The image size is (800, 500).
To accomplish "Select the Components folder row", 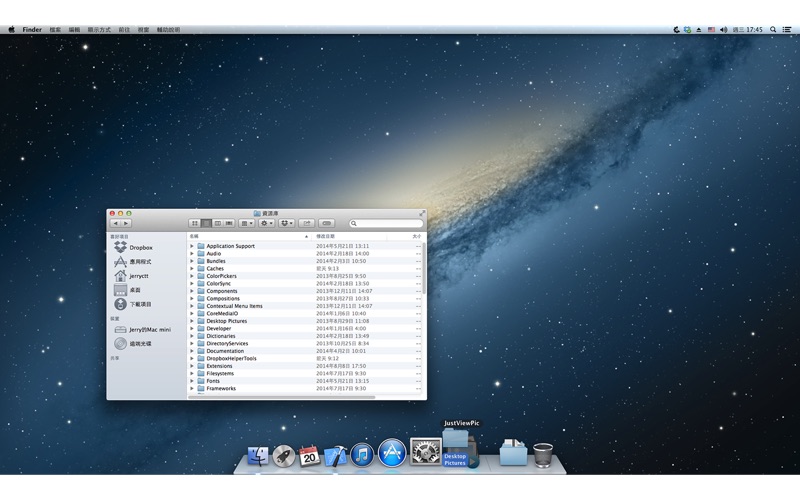I will pyautogui.click(x=305, y=291).
